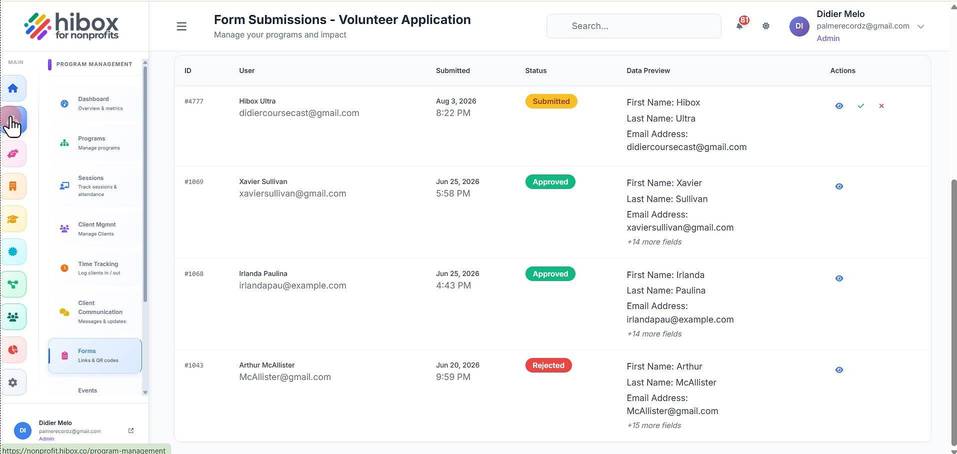Viewport: 957px width, 454px height.
Task: Click ID cell #1069
Action: tap(194, 182)
